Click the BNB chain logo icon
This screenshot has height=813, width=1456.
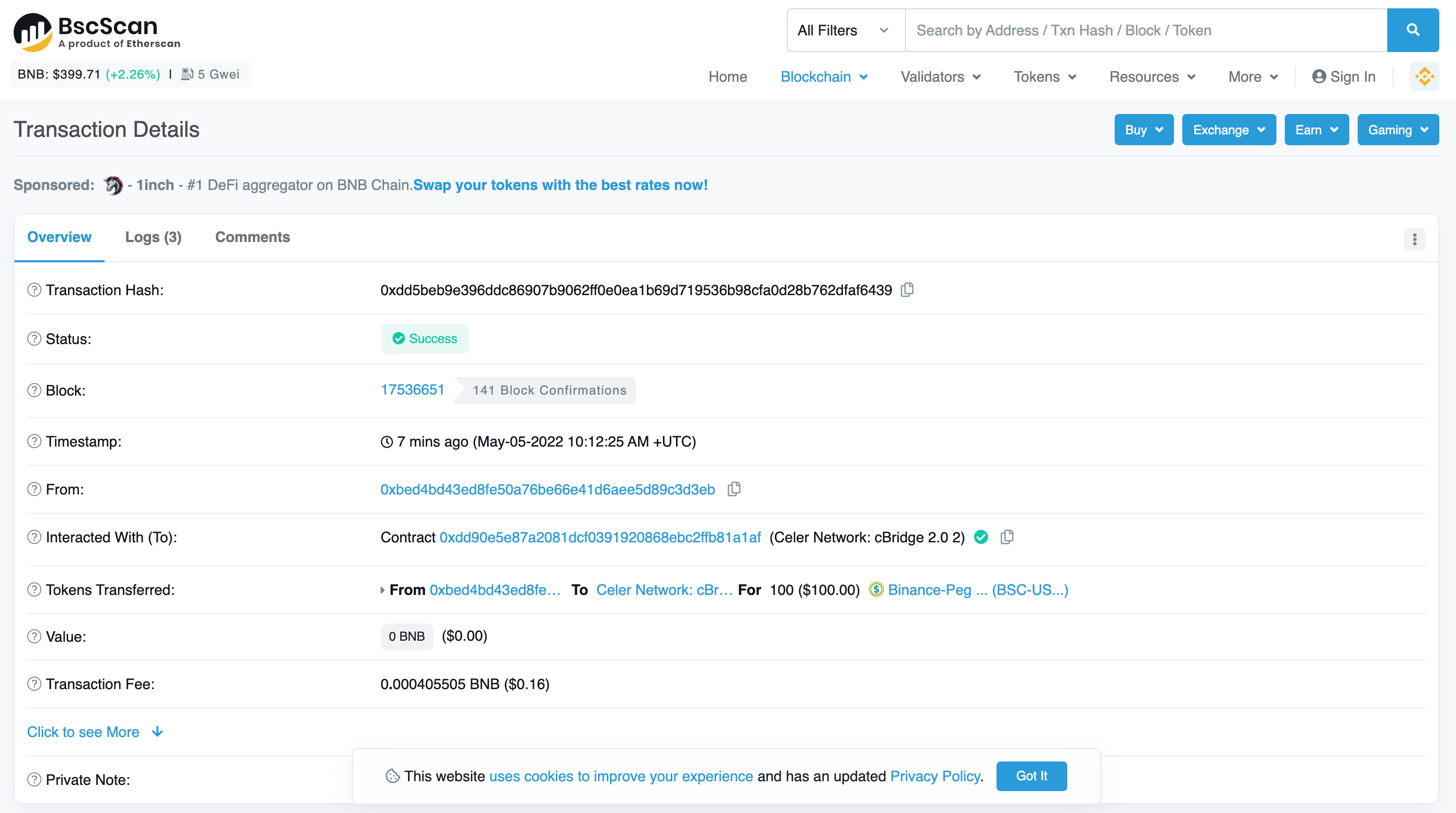(1424, 77)
